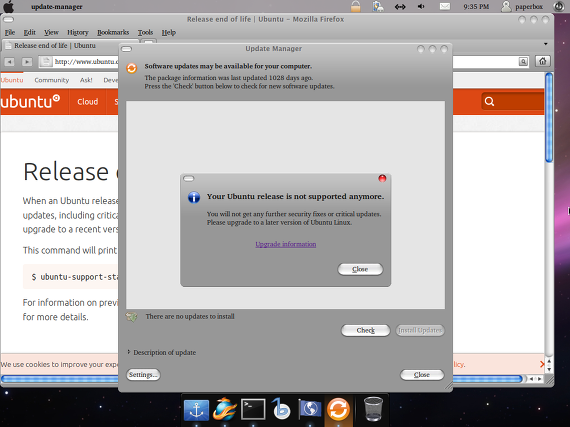Open Firefox History menu
Image resolution: width=570 pixels, height=427 pixels.
click(x=78, y=32)
